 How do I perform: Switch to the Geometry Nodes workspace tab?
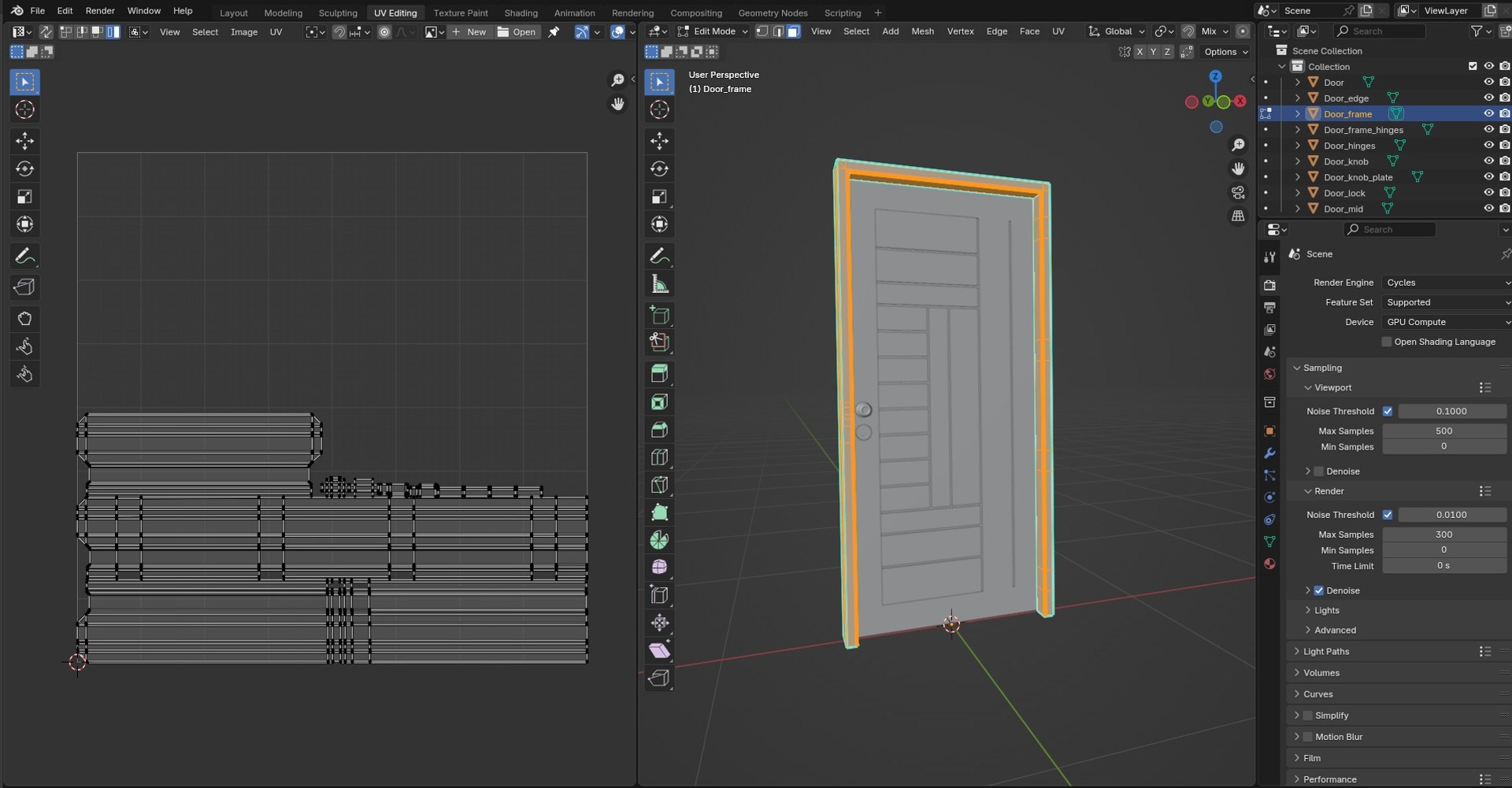coord(773,13)
